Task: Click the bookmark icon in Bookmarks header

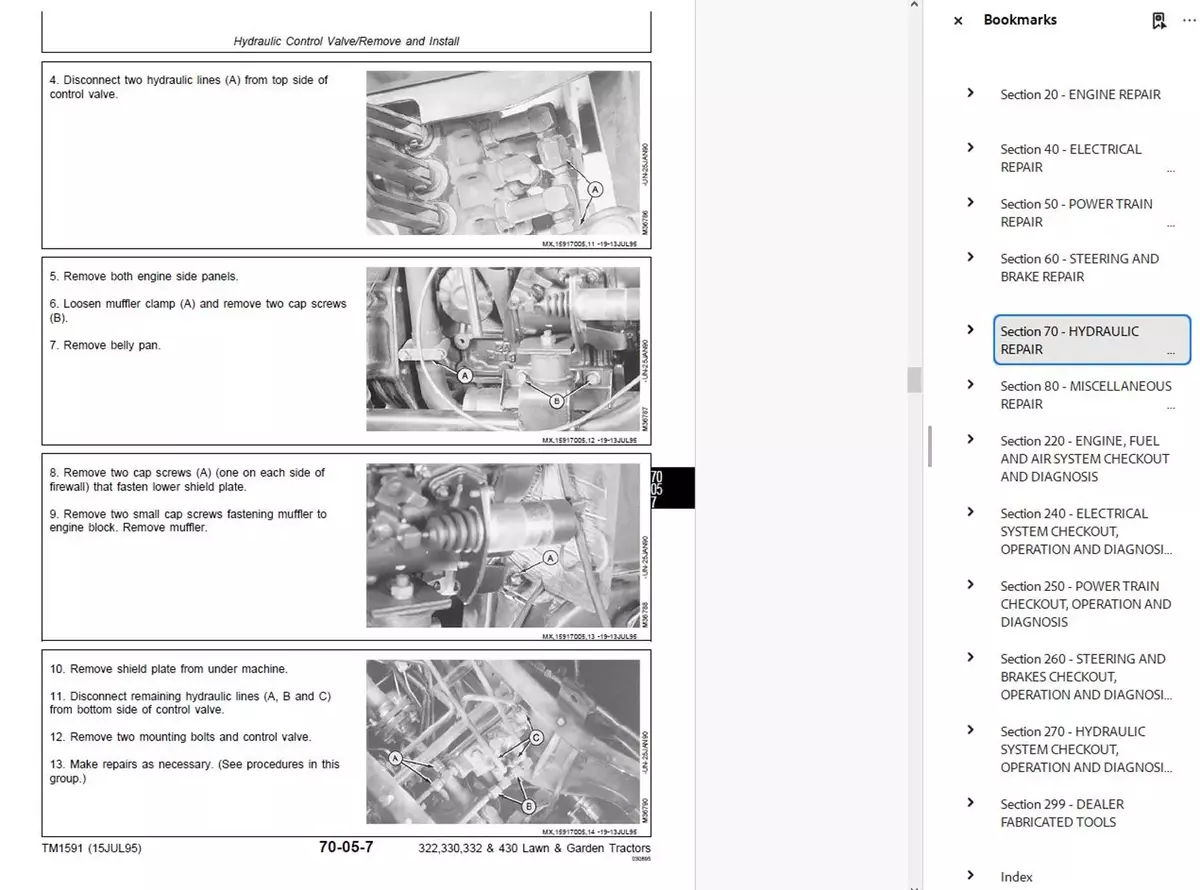Action: pos(1159,20)
